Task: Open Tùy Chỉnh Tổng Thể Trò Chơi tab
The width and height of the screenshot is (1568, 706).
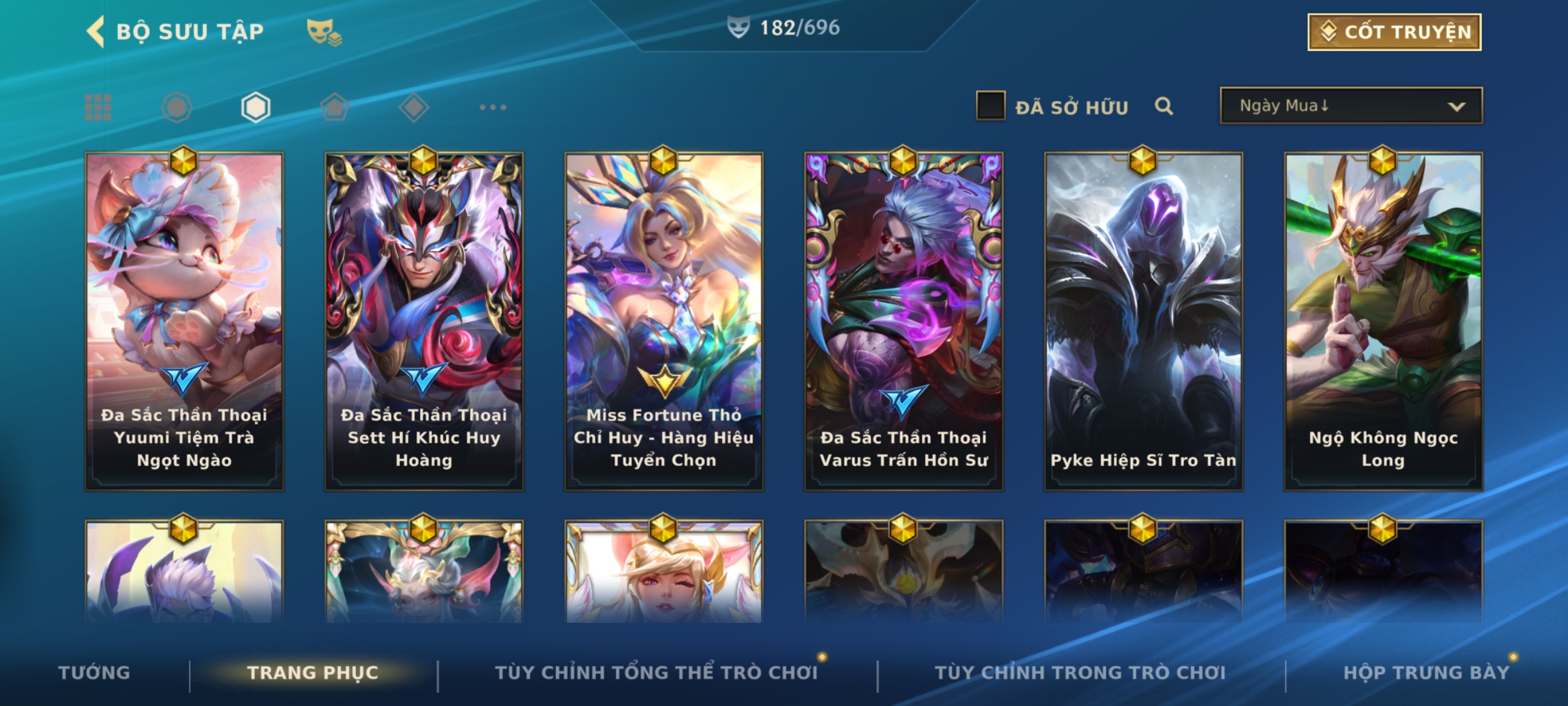Action: point(656,673)
